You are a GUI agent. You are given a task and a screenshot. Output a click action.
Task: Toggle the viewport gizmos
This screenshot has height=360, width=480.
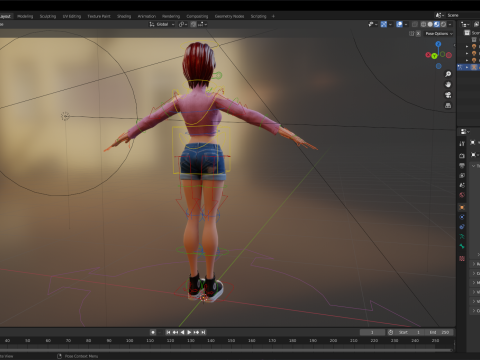point(384,24)
